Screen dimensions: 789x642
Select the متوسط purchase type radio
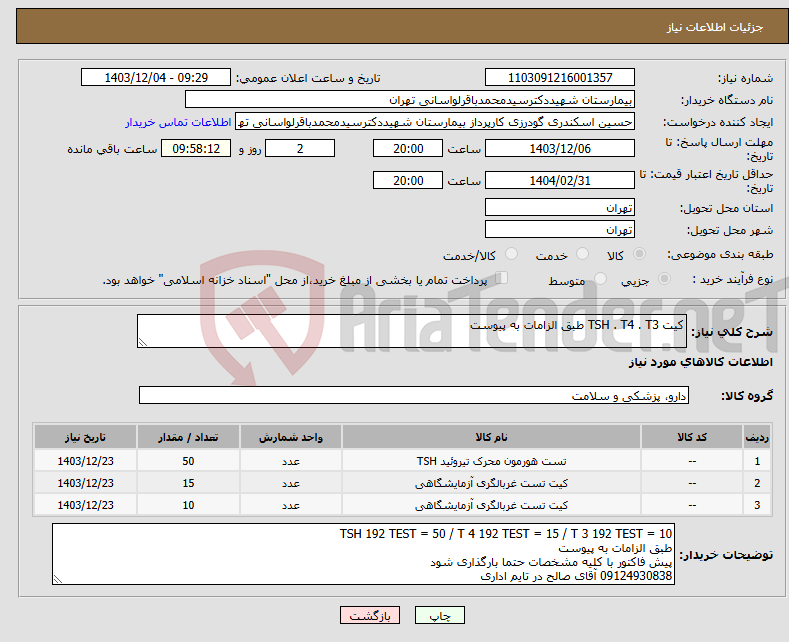pos(600,278)
